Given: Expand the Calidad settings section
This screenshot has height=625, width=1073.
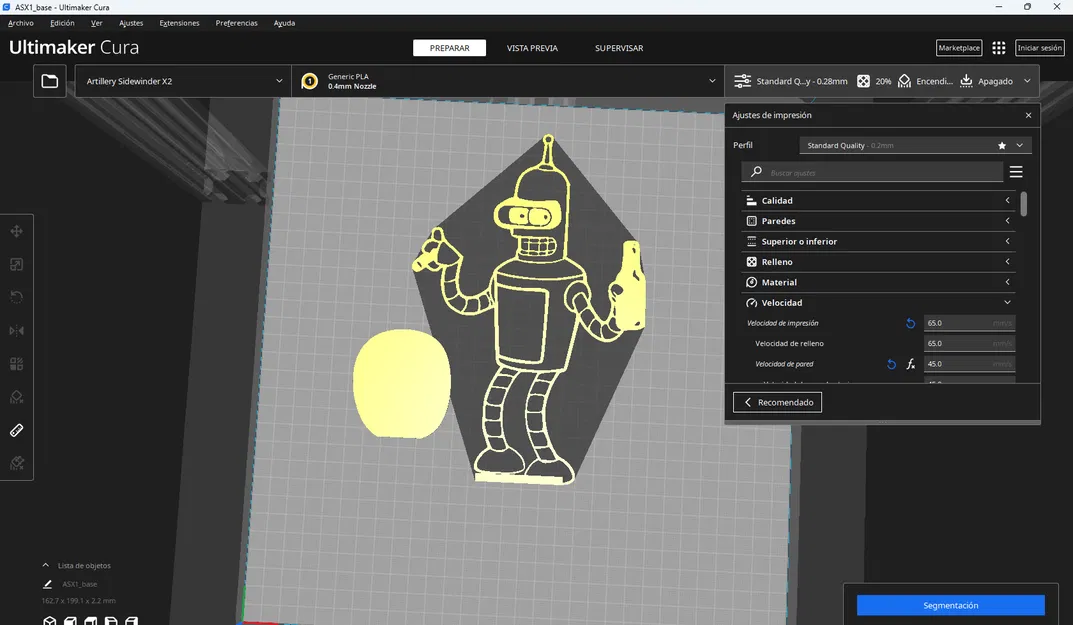Looking at the screenshot, I should pos(878,200).
